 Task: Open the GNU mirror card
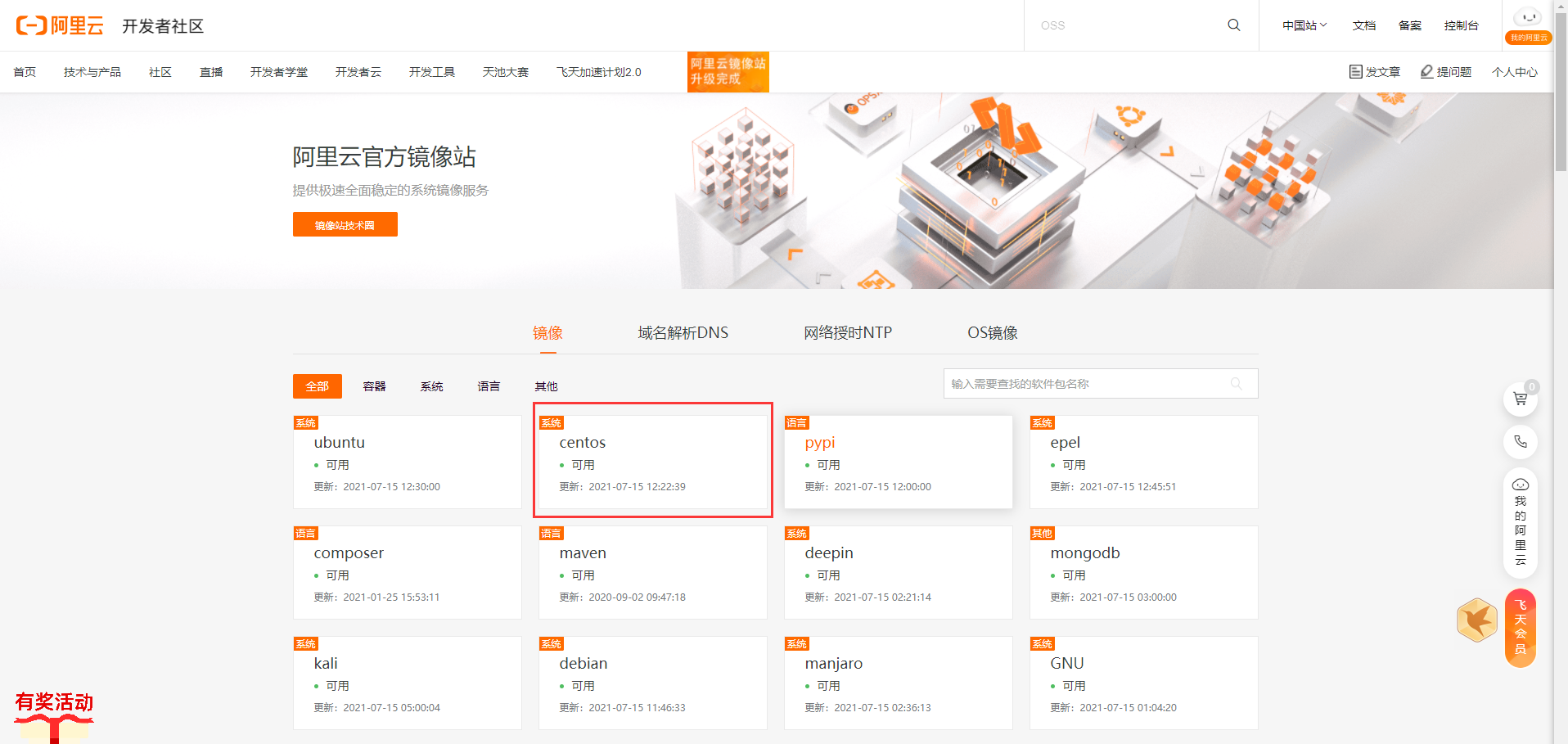pyautogui.click(x=1144, y=683)
